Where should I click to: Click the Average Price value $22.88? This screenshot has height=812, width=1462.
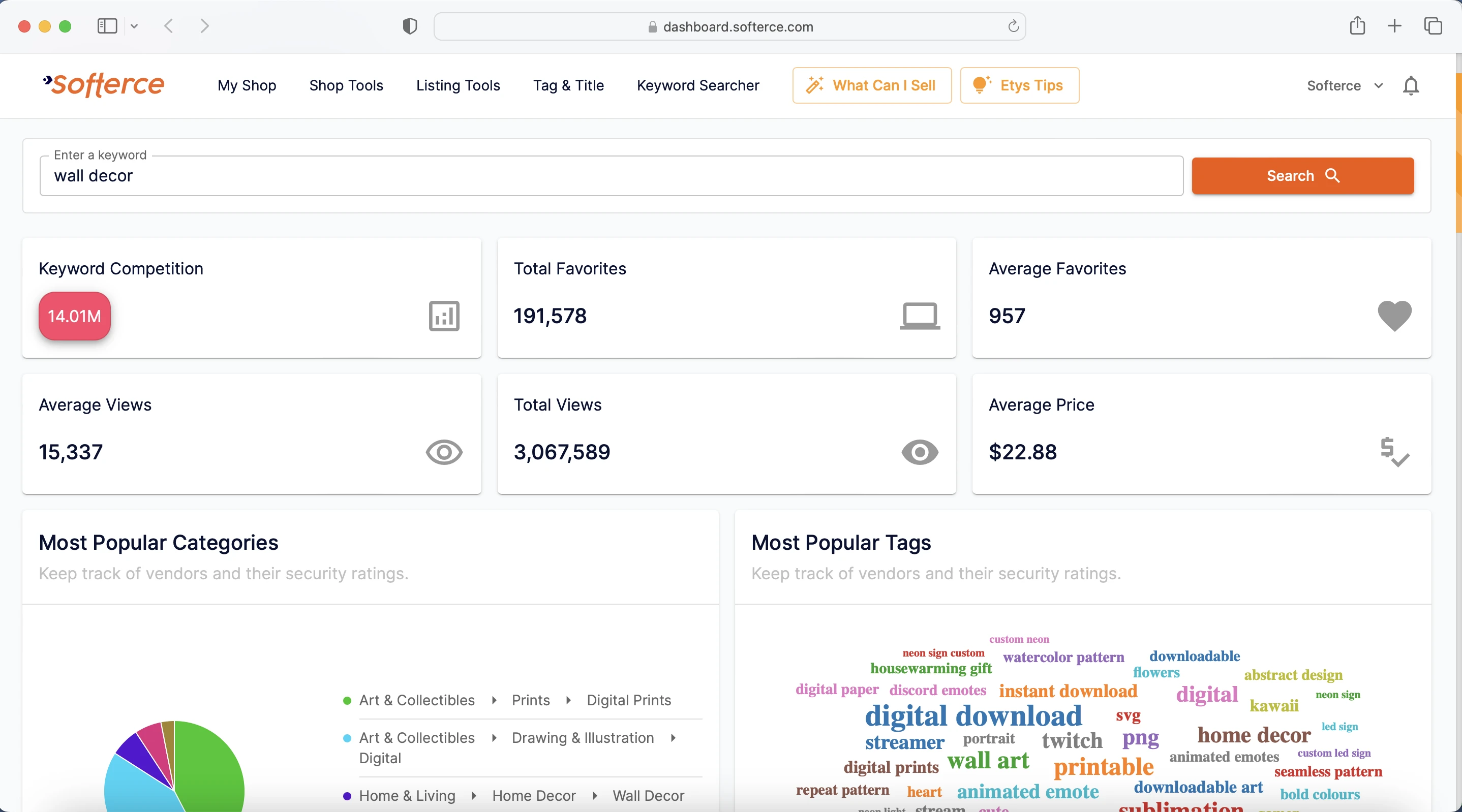(x=1023, y=452)
